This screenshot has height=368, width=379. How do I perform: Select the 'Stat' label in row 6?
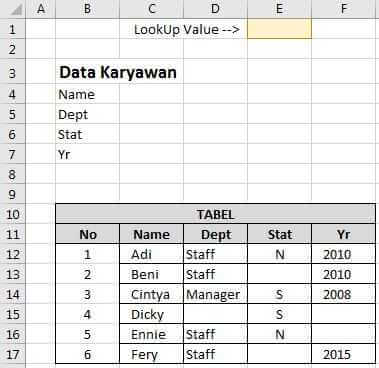(x=70, y=134)
